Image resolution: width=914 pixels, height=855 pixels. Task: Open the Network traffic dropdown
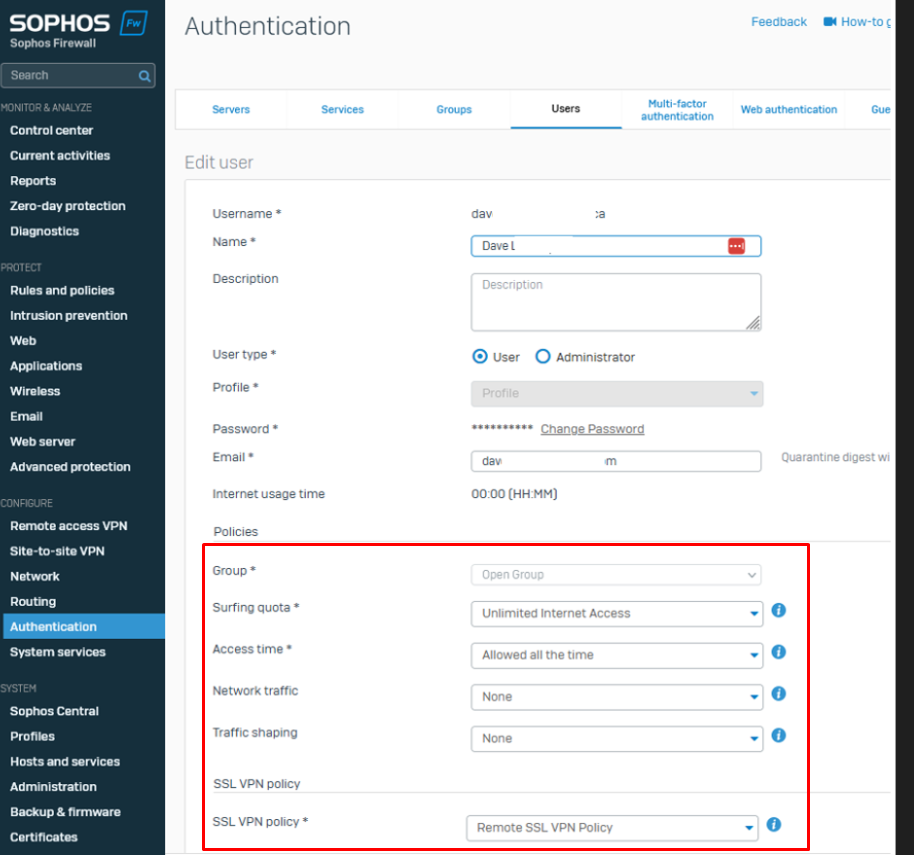(616, 697)
